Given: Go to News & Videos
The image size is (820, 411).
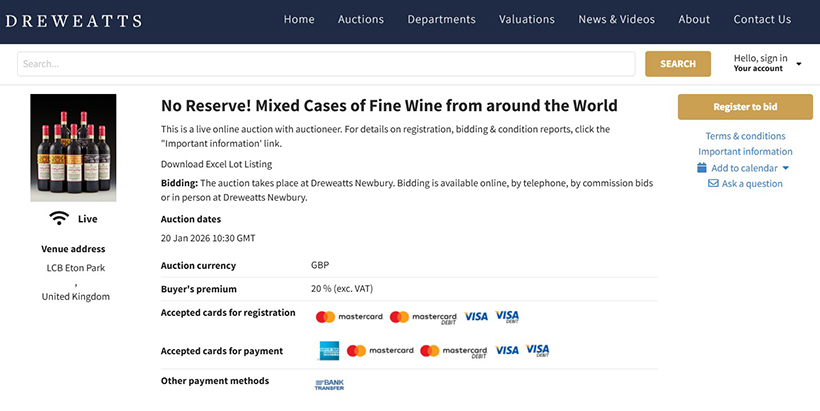Looking at the screenshot, I should [617, 19].
